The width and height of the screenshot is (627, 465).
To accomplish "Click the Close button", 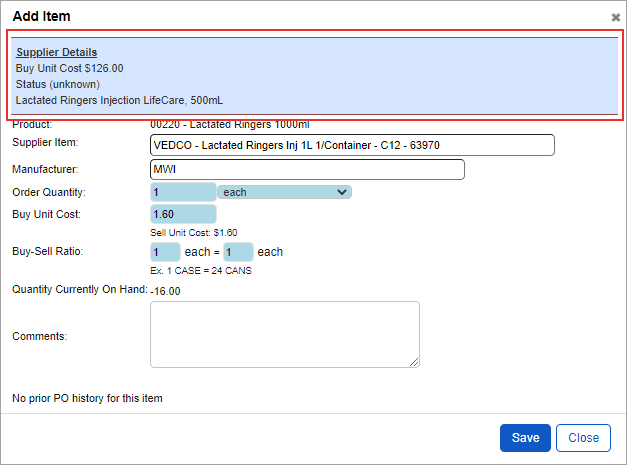I will point(583,438).
